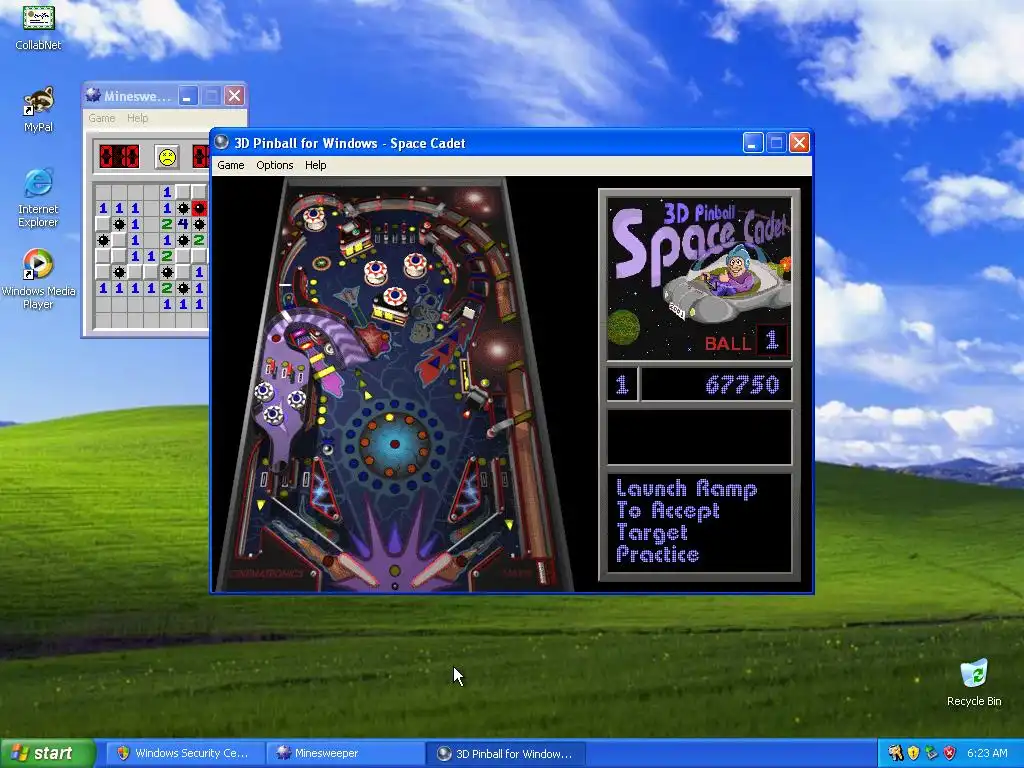This screenshot has height=768, width=1024.
Task: Click the Minesweeper mine counter display
Action: 119,157
